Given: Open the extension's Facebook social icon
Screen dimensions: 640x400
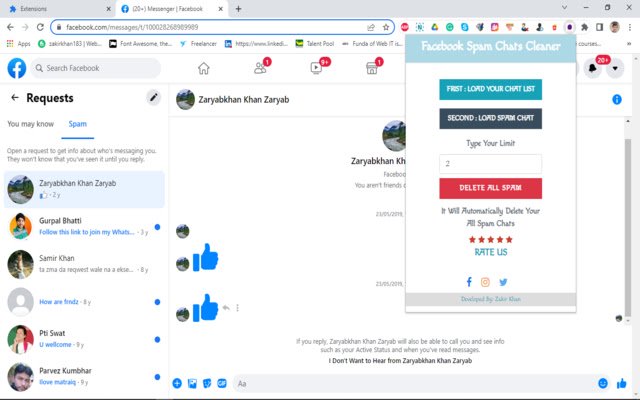Looking at the screenshot, I should tap(469, 282).
